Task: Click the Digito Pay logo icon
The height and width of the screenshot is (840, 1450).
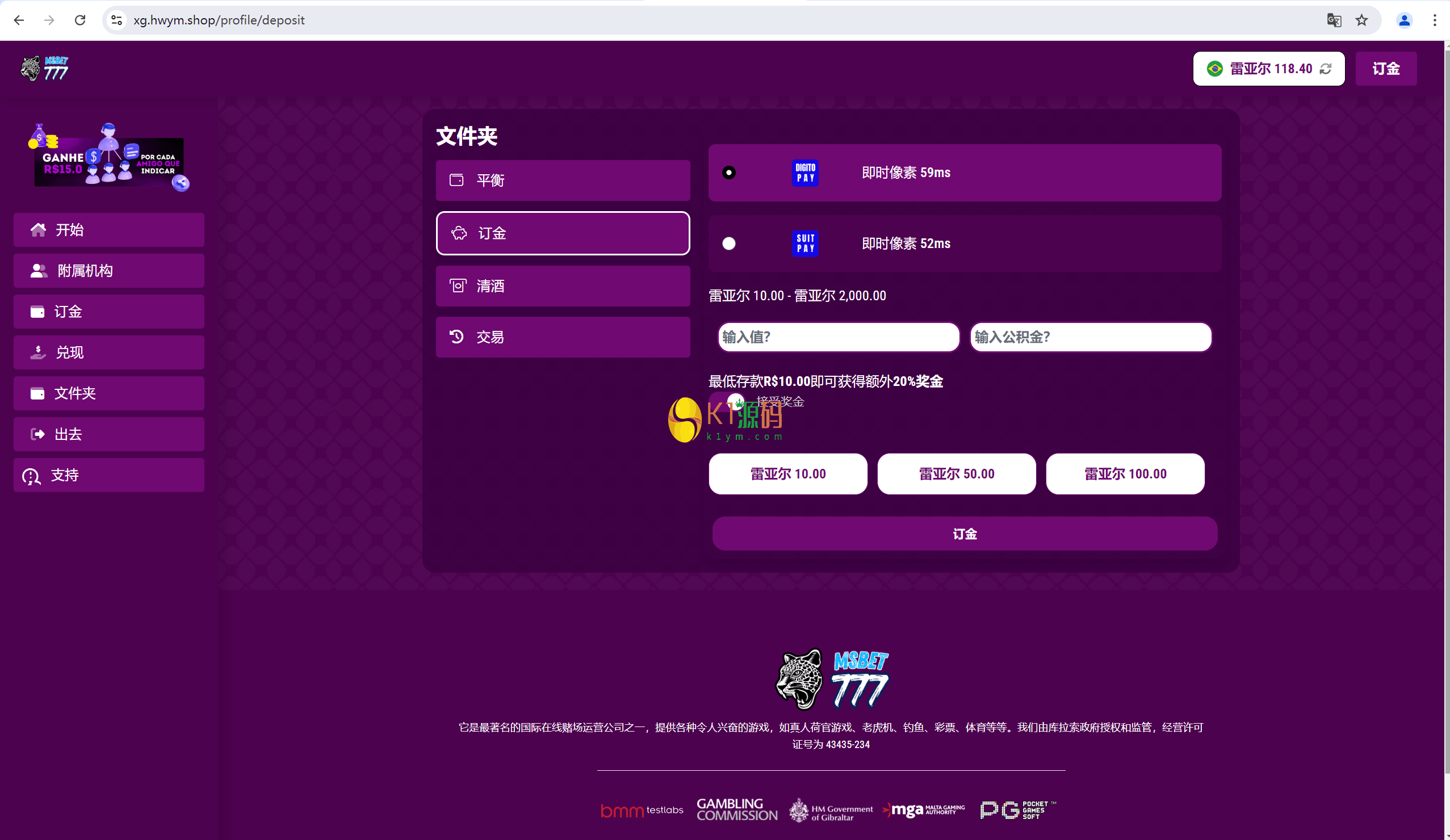Action: point(805,173)
